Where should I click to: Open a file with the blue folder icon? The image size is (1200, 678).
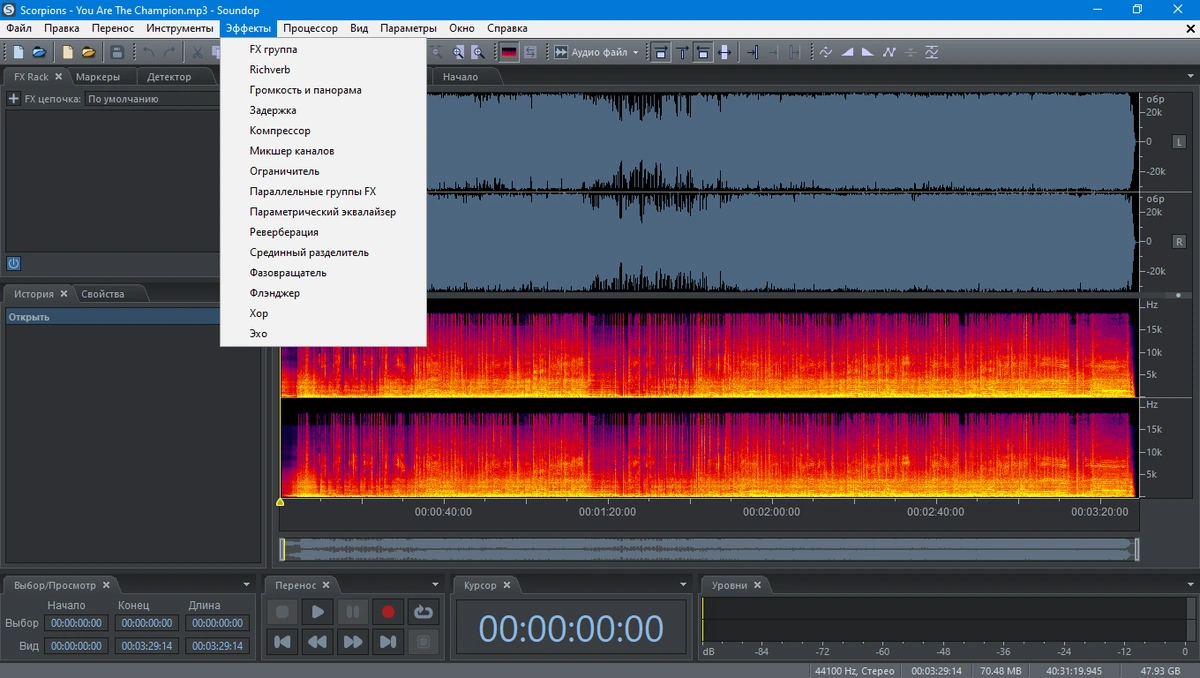coord(39,52)
